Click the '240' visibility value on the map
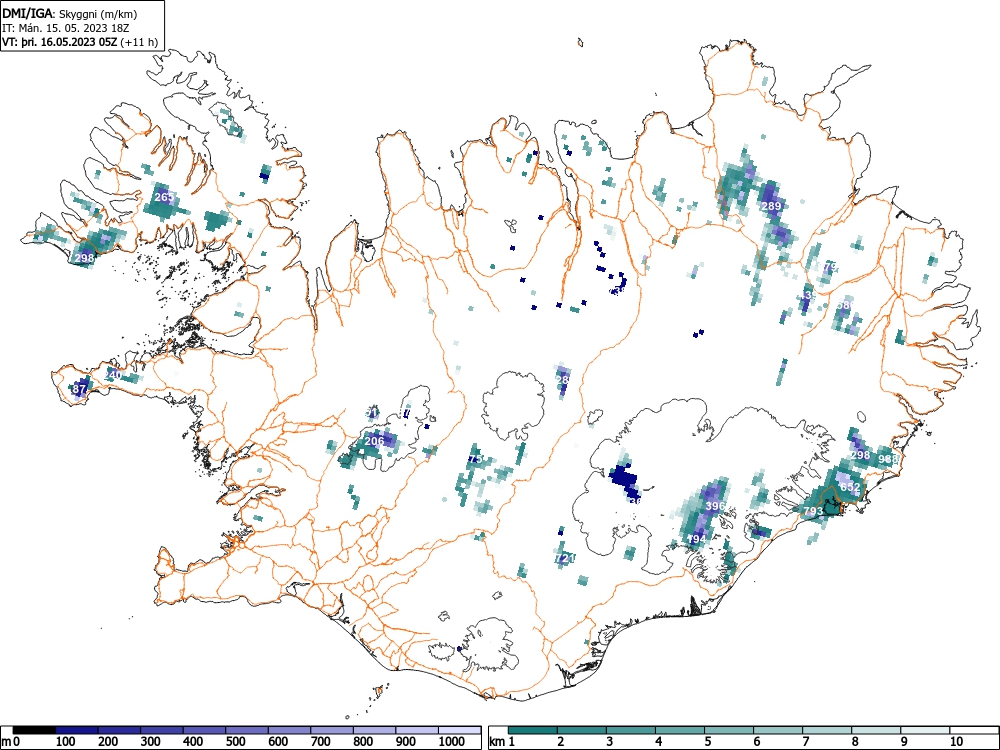The height and width of the screenshot is (750, 1000). coord(112,375)
